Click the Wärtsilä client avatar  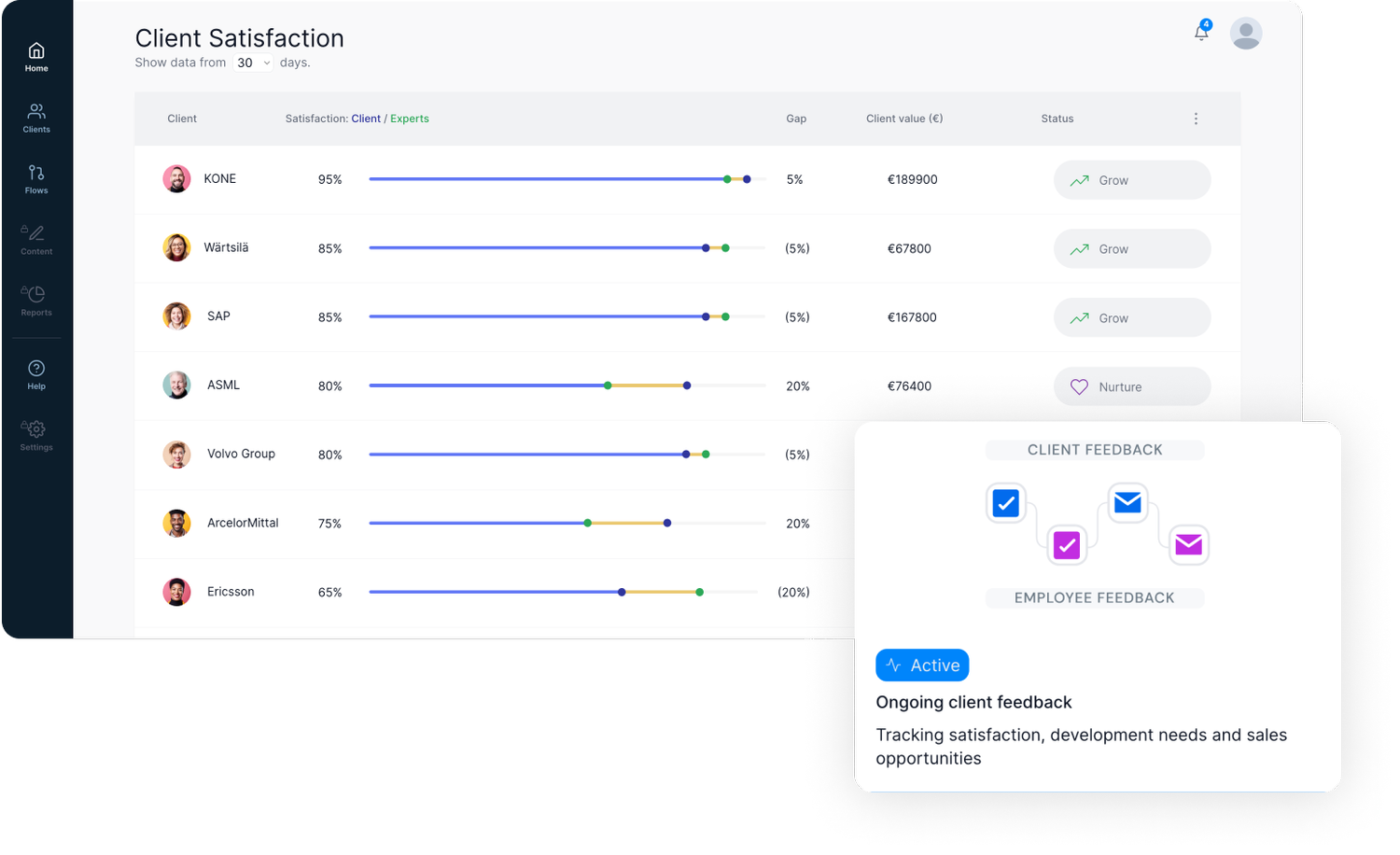click(x=176, y=247)
